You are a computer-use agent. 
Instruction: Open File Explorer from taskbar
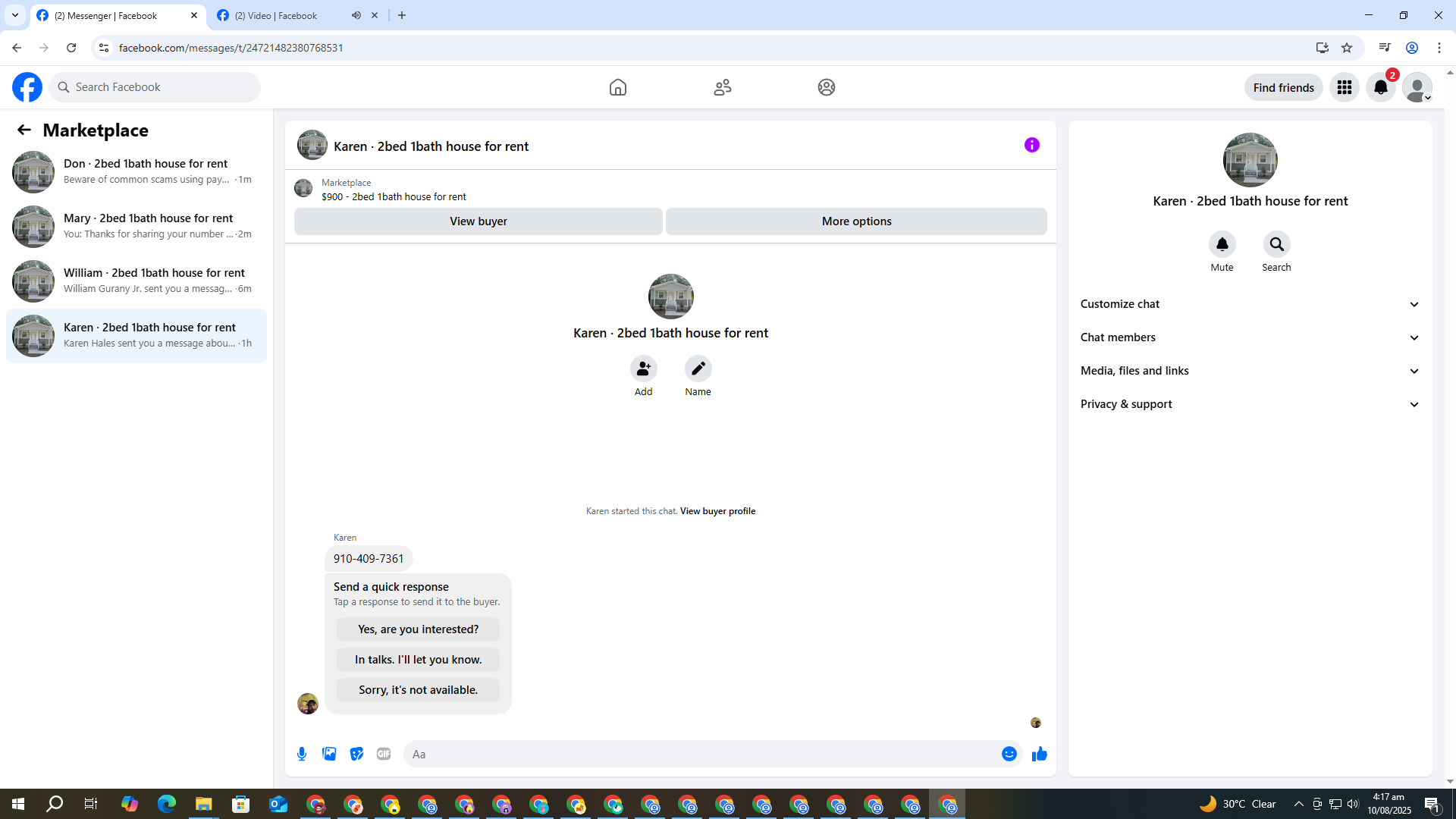204,804
